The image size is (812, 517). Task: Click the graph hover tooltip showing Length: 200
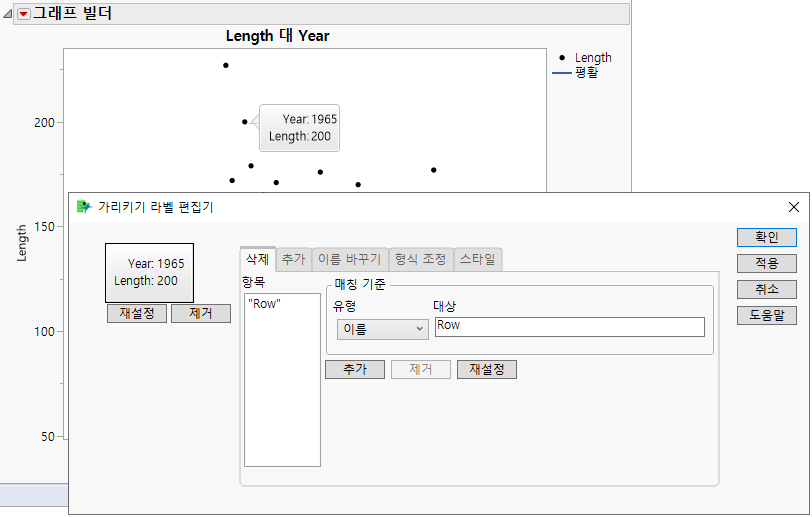(x=299, y=128)
